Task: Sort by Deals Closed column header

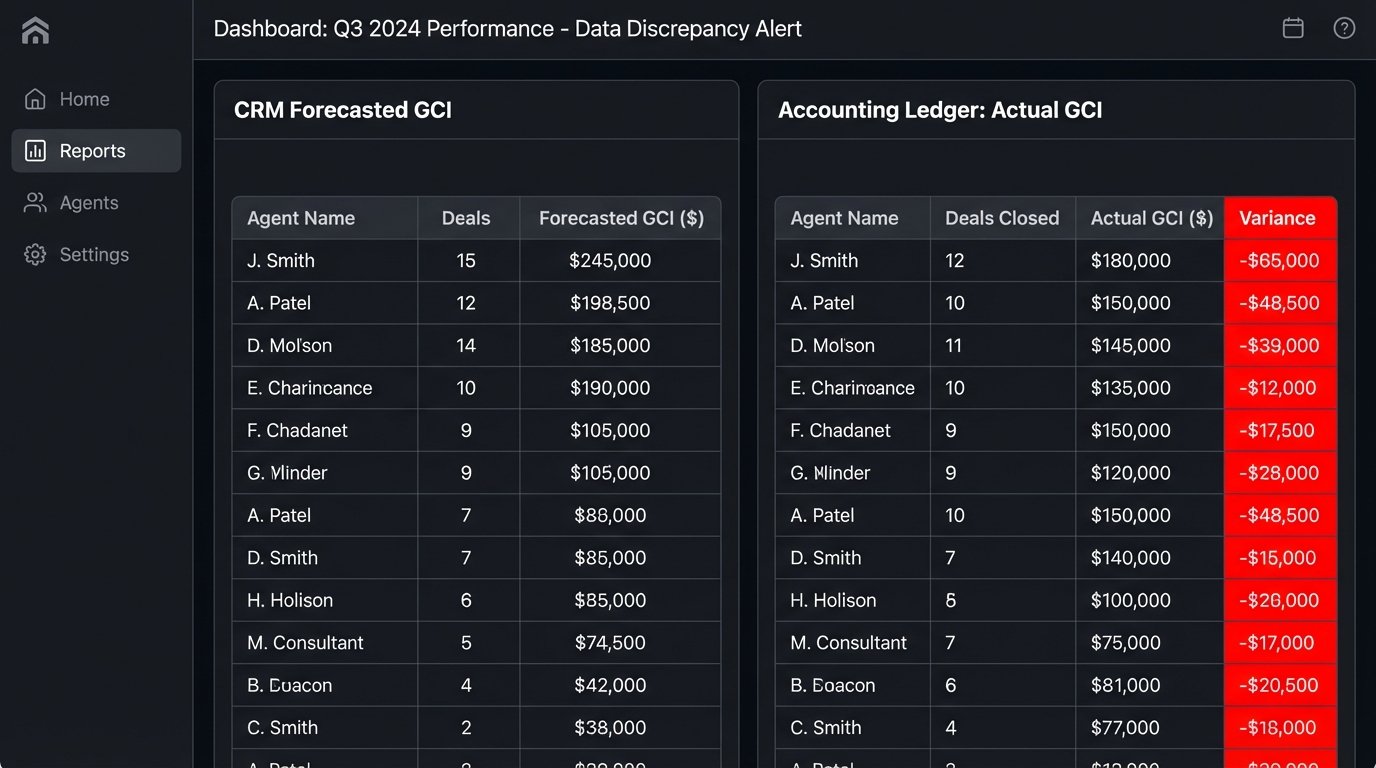Action: pyautogui.click(x=1001, y=218)
